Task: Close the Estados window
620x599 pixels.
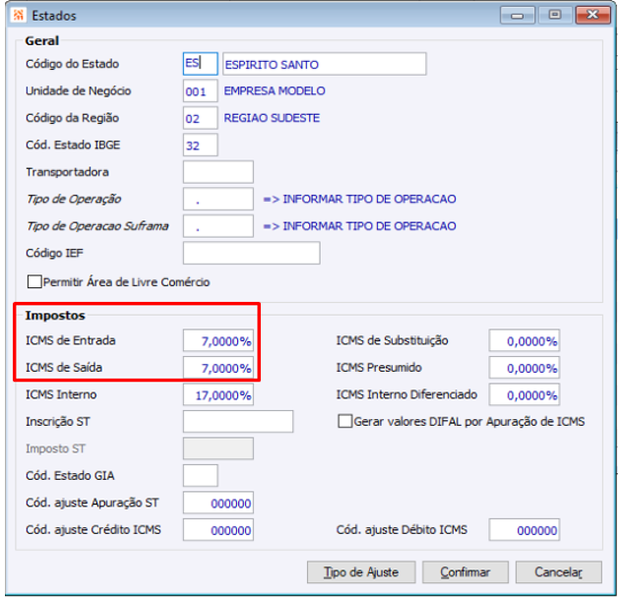Action: point(592,15)
